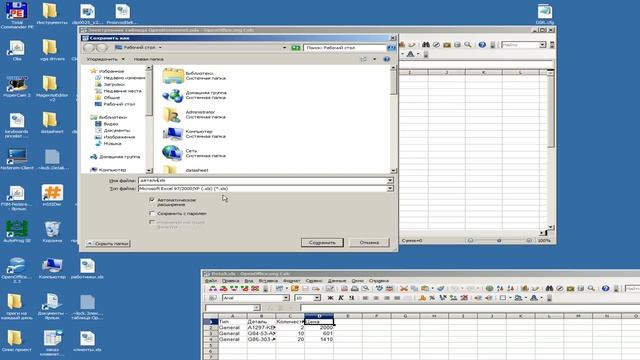Click binoculars icon in background Calc window
This screenshot has width=640, height=360.
pos(426,44)
